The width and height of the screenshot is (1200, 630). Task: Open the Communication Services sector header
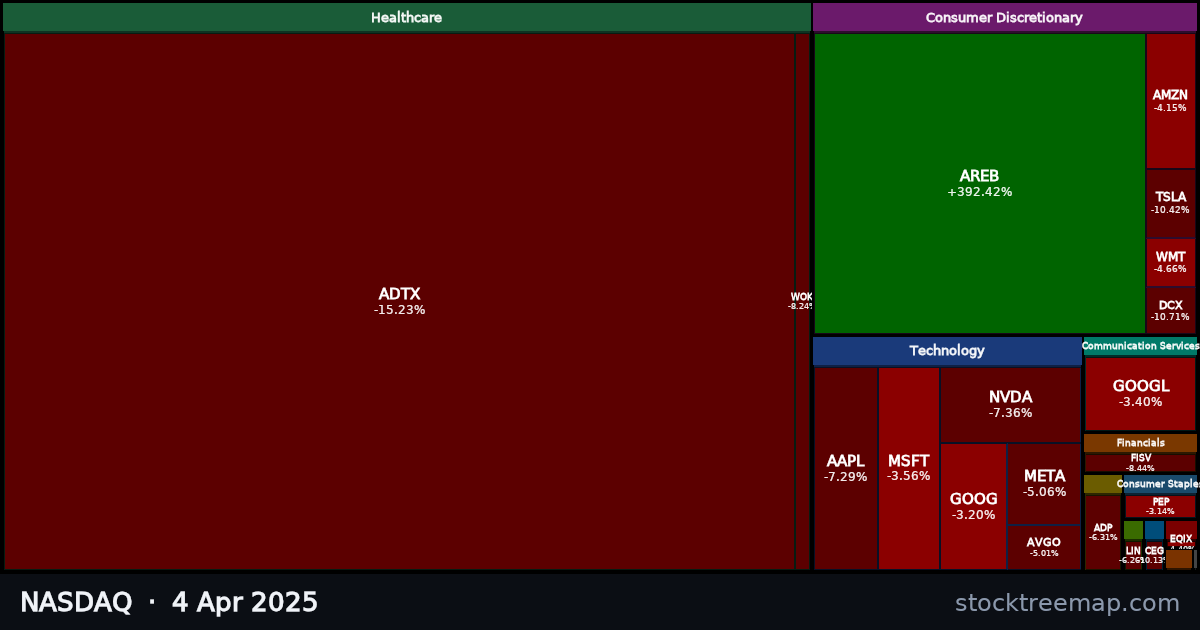click(x=1140, y=346)
